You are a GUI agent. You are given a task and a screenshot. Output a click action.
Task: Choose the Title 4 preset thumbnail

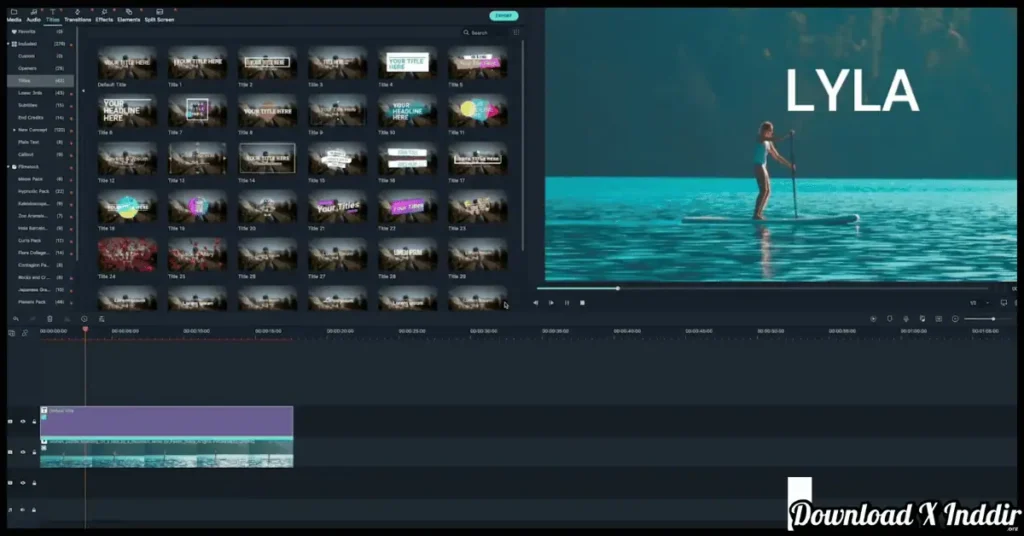(x=408, y=63)
